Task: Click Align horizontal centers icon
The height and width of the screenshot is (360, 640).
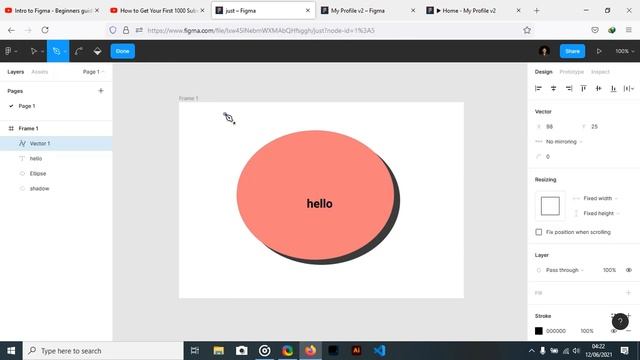Action: pyautogui.click(x=553, y=88)
